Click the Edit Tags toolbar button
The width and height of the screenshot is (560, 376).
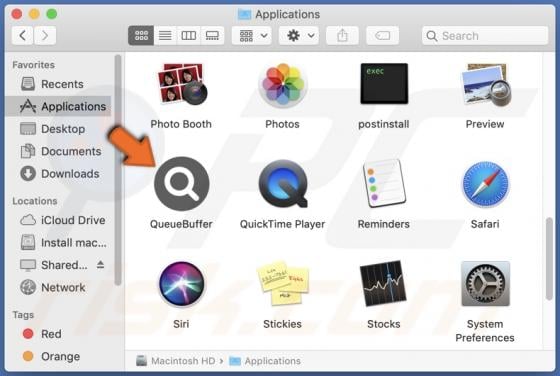point(382,35)
